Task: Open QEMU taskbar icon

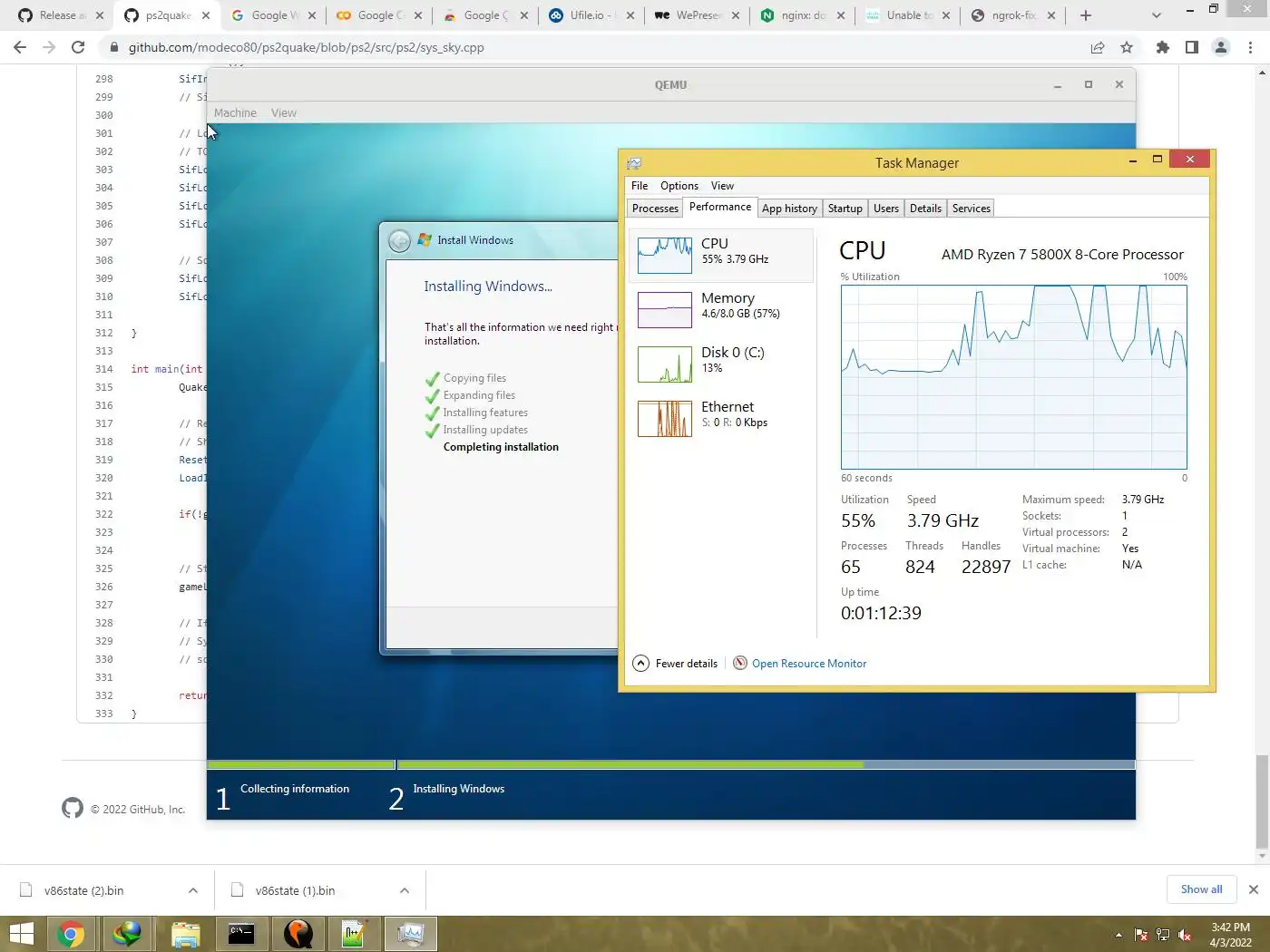Action: (298, 934)
